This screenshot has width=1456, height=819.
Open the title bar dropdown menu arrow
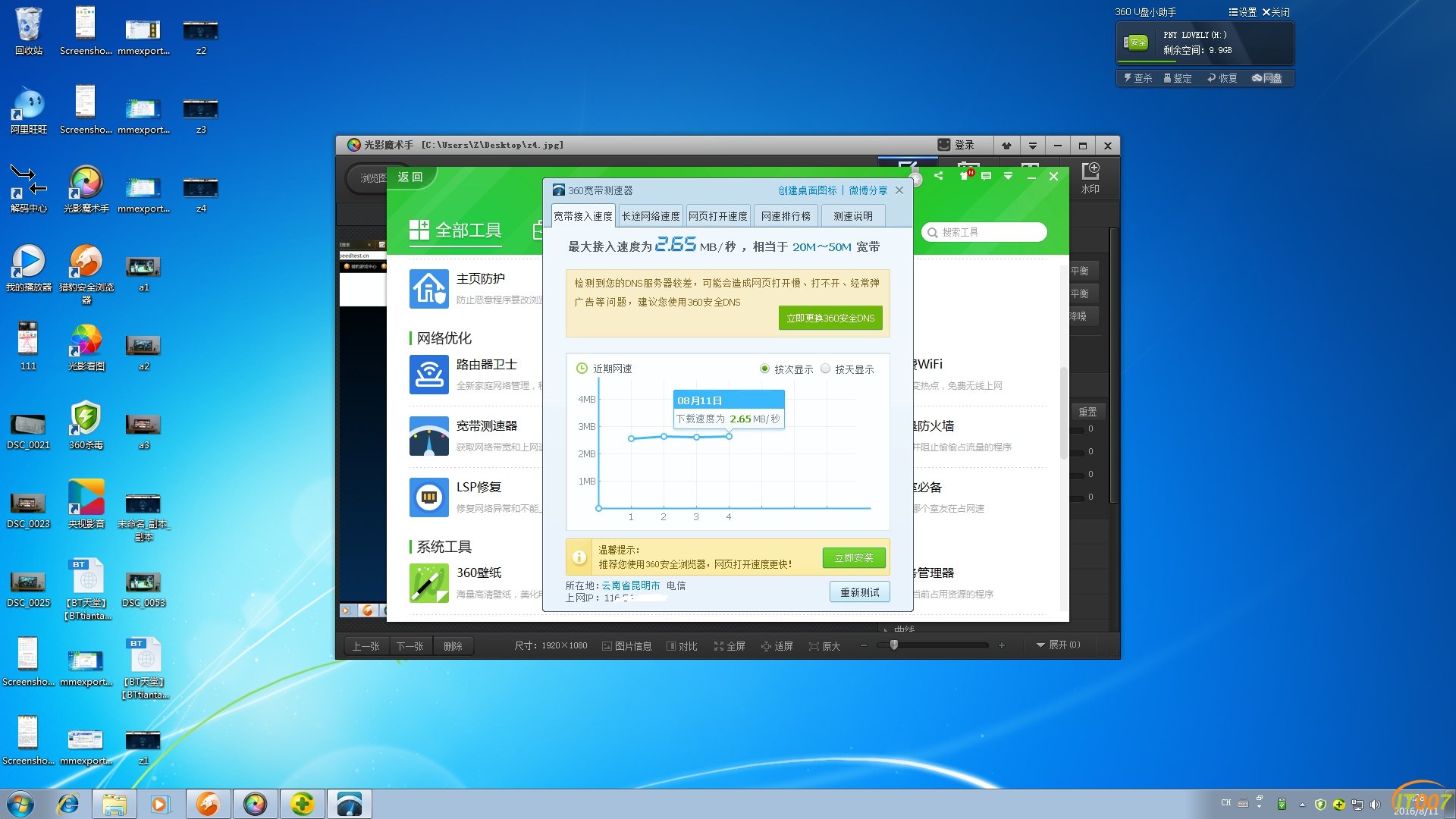(x=1032, y=146)
